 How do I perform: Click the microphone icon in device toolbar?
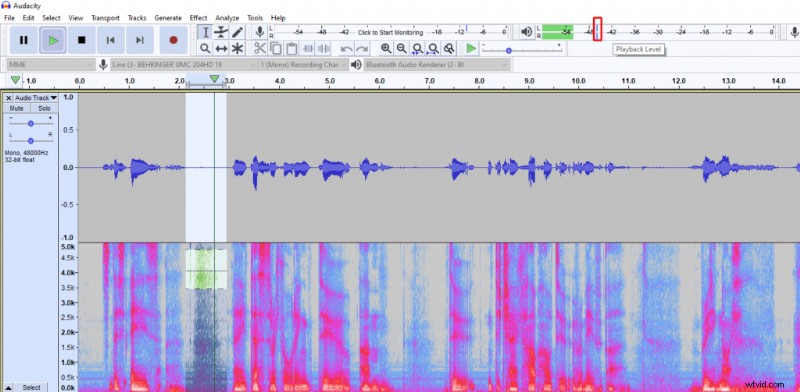pyautogui.click(x=103, y=65)
